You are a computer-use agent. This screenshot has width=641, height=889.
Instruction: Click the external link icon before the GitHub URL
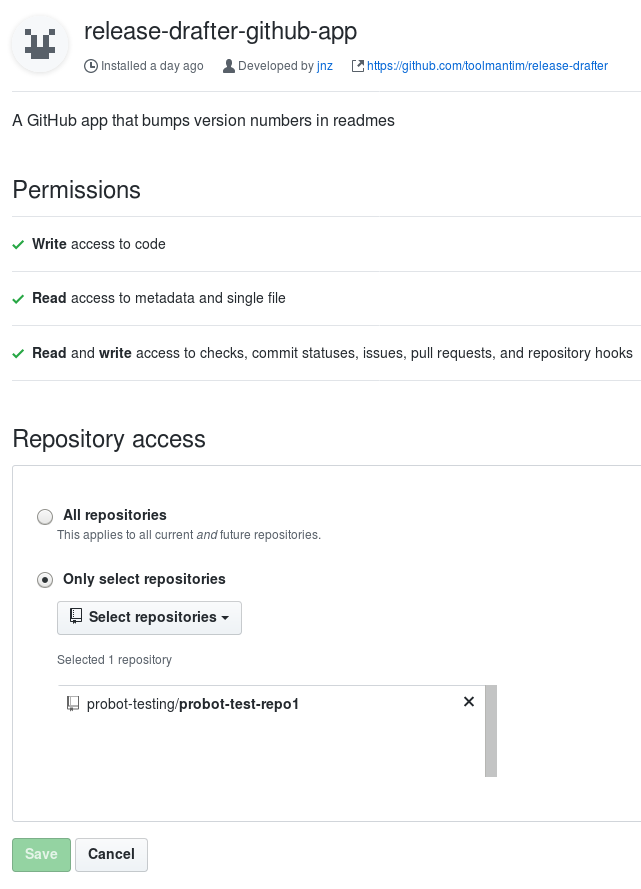pyautogui.click(x=356, y=66)
